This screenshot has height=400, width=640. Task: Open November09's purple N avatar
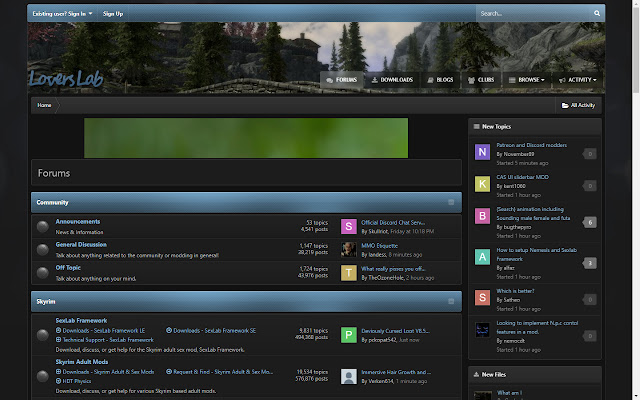pos(482,152)
